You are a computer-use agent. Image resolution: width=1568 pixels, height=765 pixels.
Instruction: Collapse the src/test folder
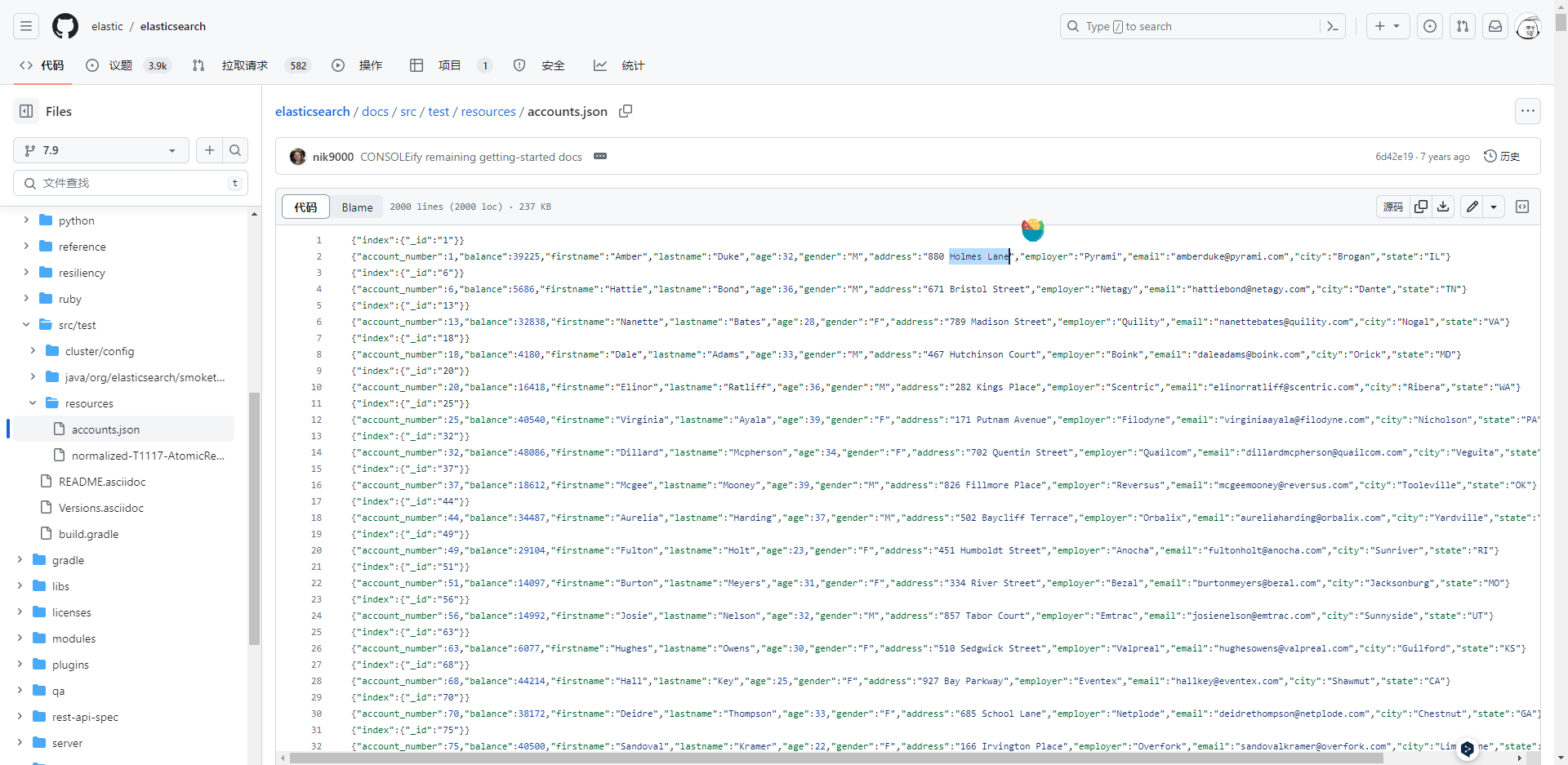[26, 324]
